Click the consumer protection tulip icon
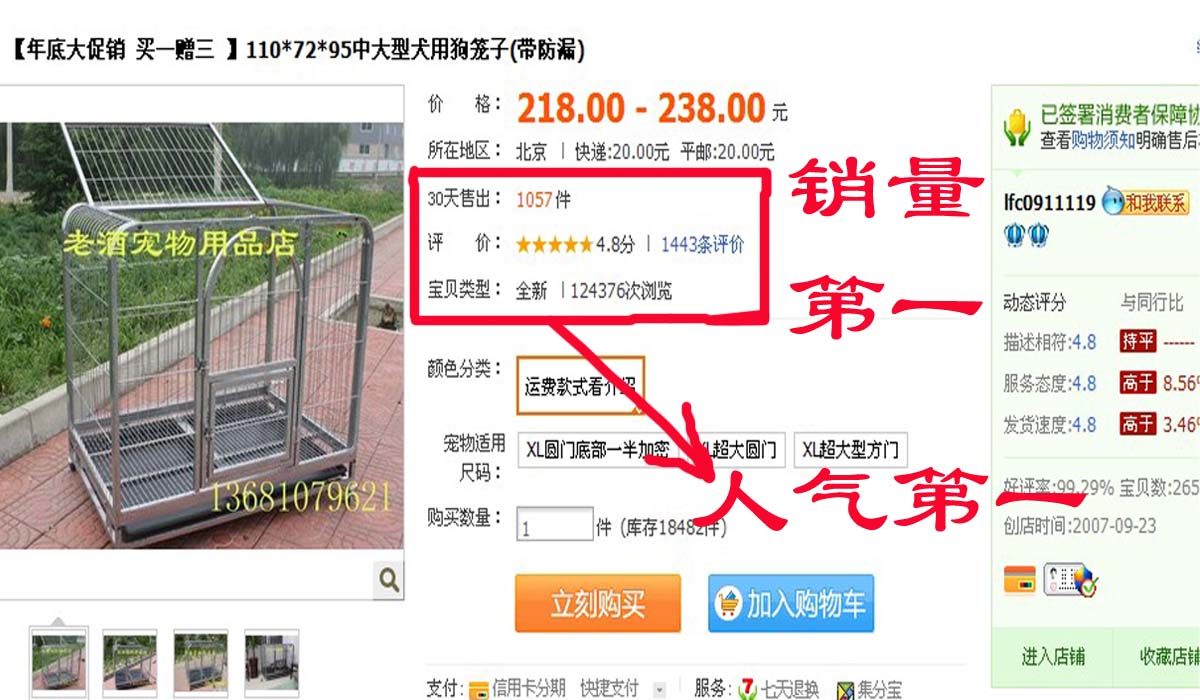This screenshot has width=1200, height=700. coord(1017,126)
